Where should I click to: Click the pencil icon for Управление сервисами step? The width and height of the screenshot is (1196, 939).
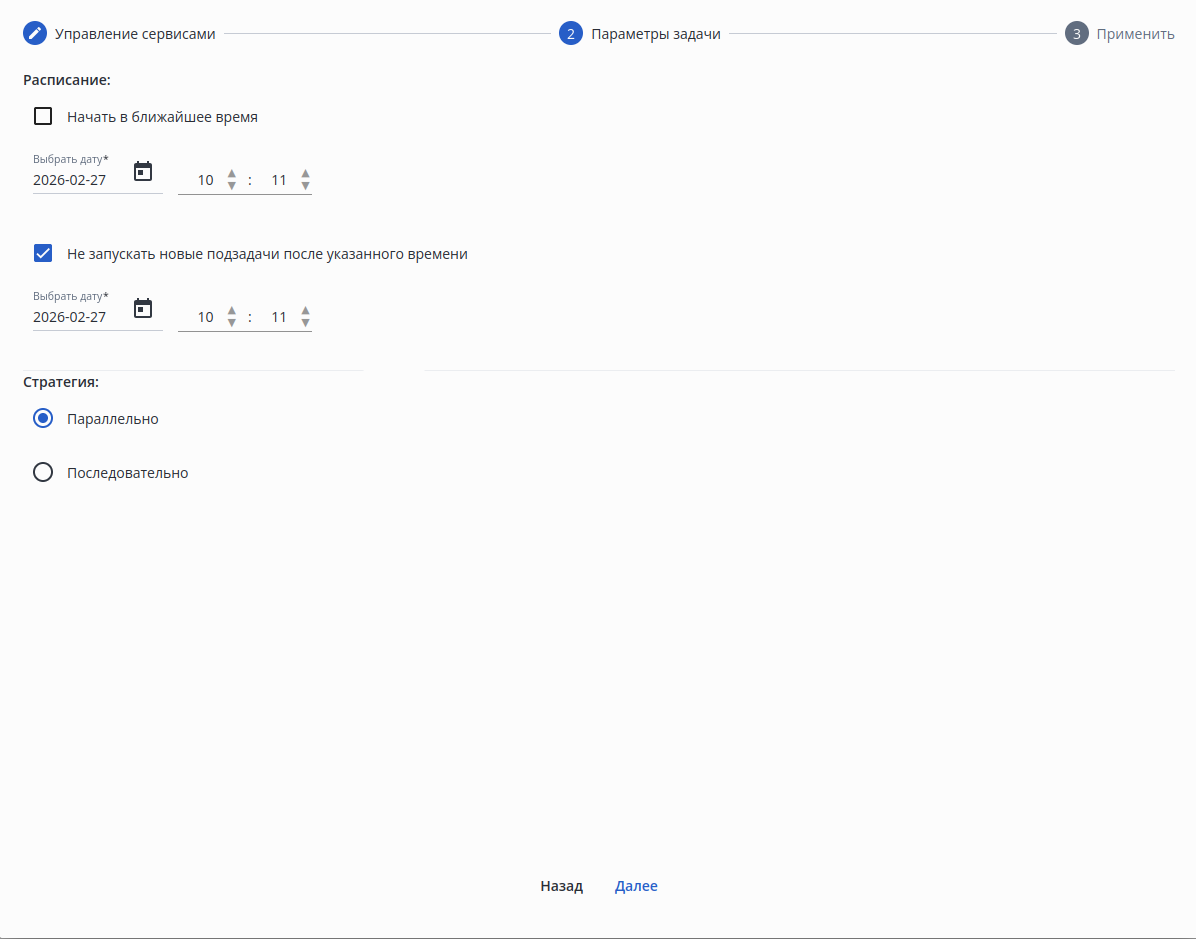[x=34, y=34]
